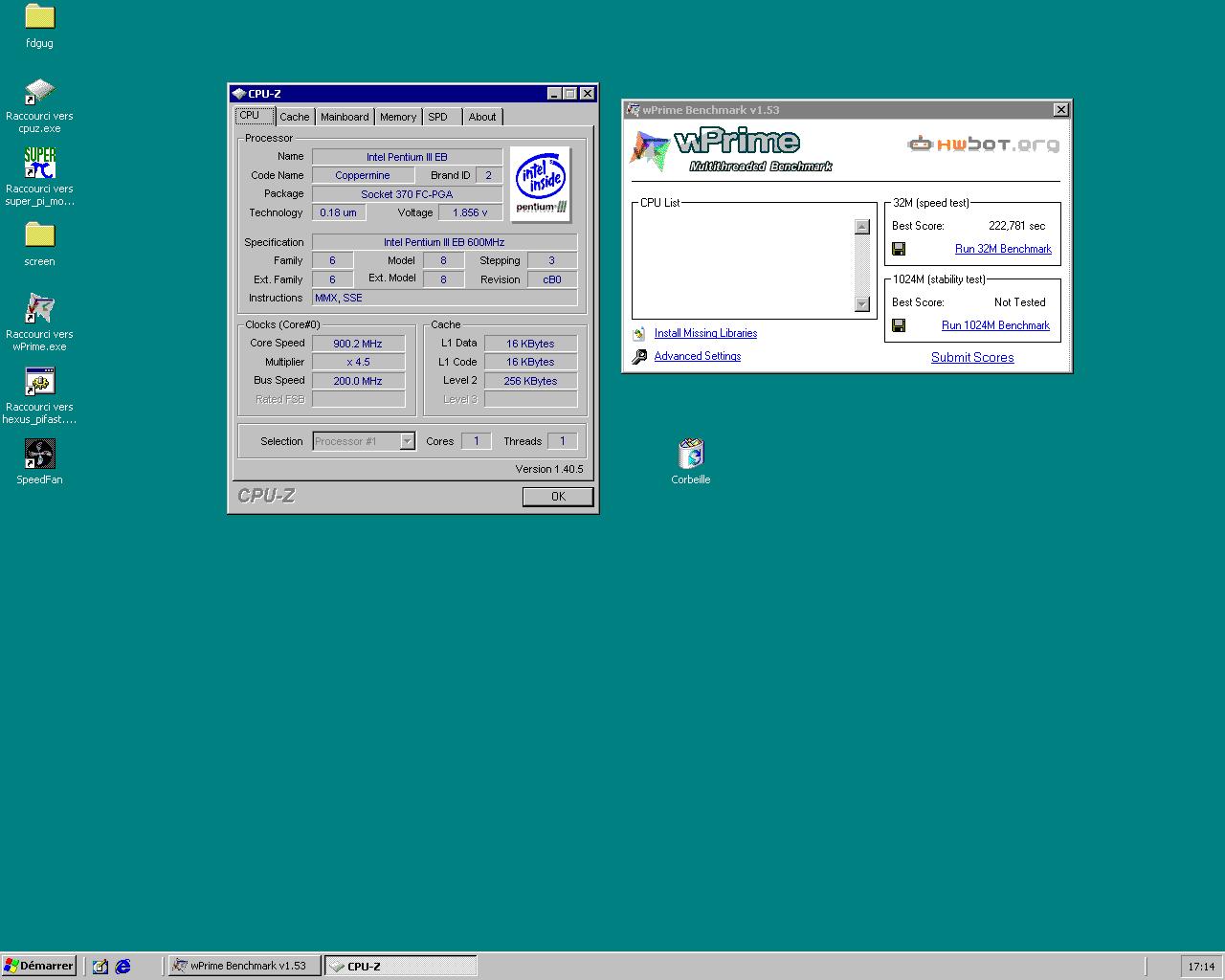
Task: Click the Intel Pentium III EB name field
Action: coord(407,157)
